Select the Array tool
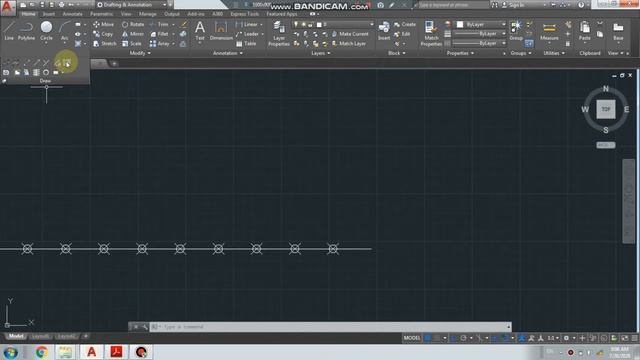This screenshot has width=640, height=360. point(159,43)
